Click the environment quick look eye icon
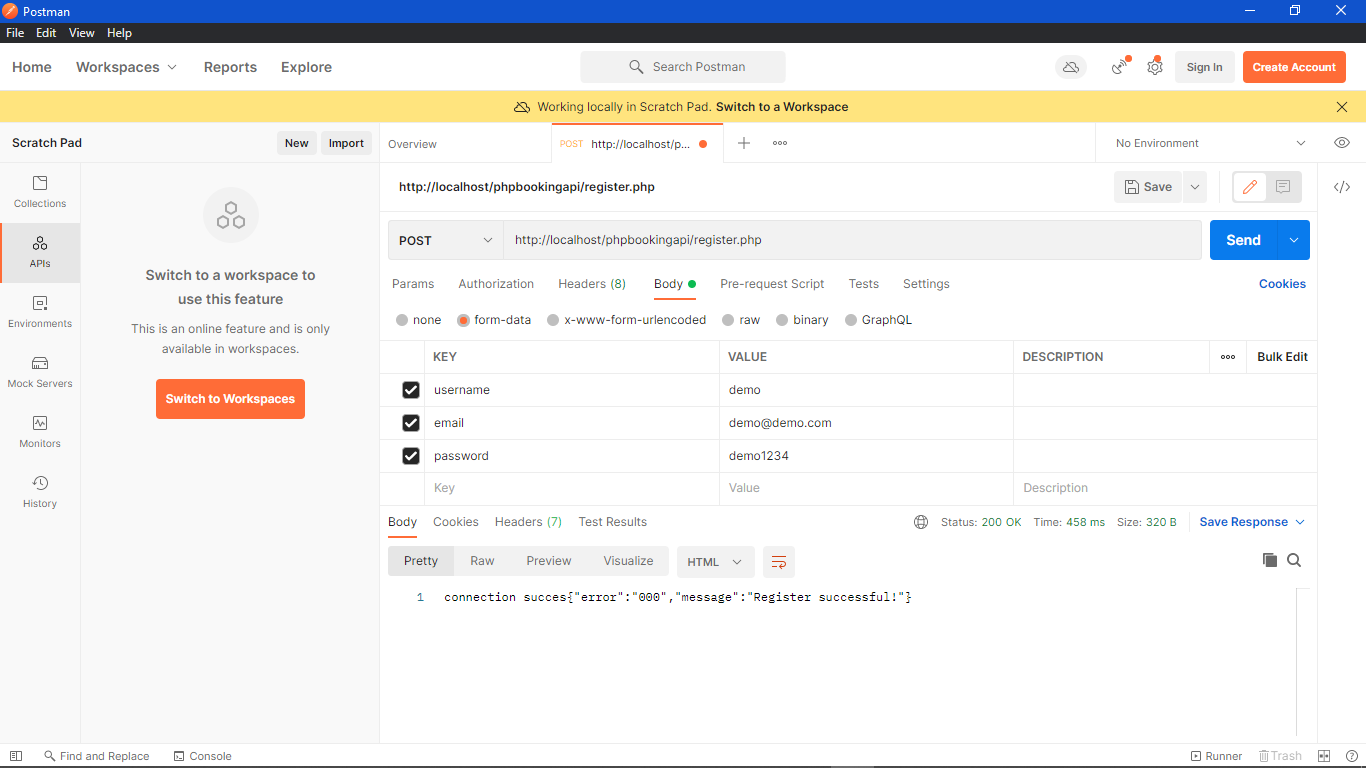Viewport: 1366px width, 768px height. 1342,143
